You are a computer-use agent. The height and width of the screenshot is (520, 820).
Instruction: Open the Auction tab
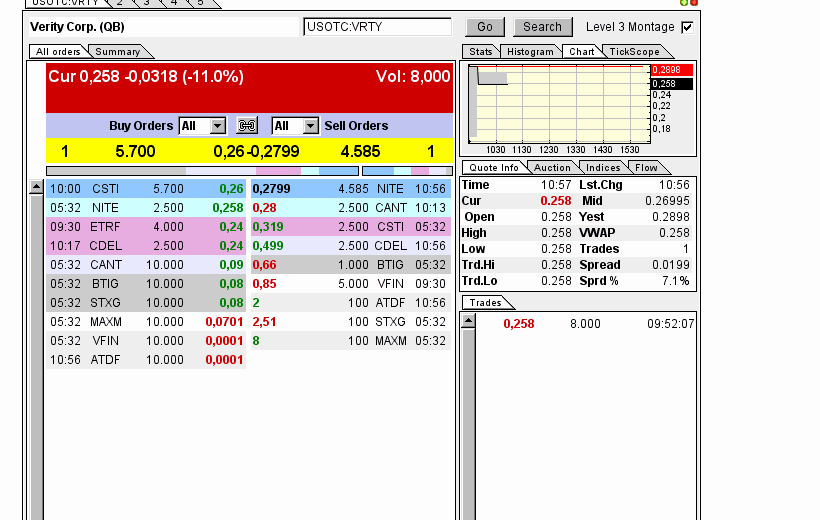(552, 167)
